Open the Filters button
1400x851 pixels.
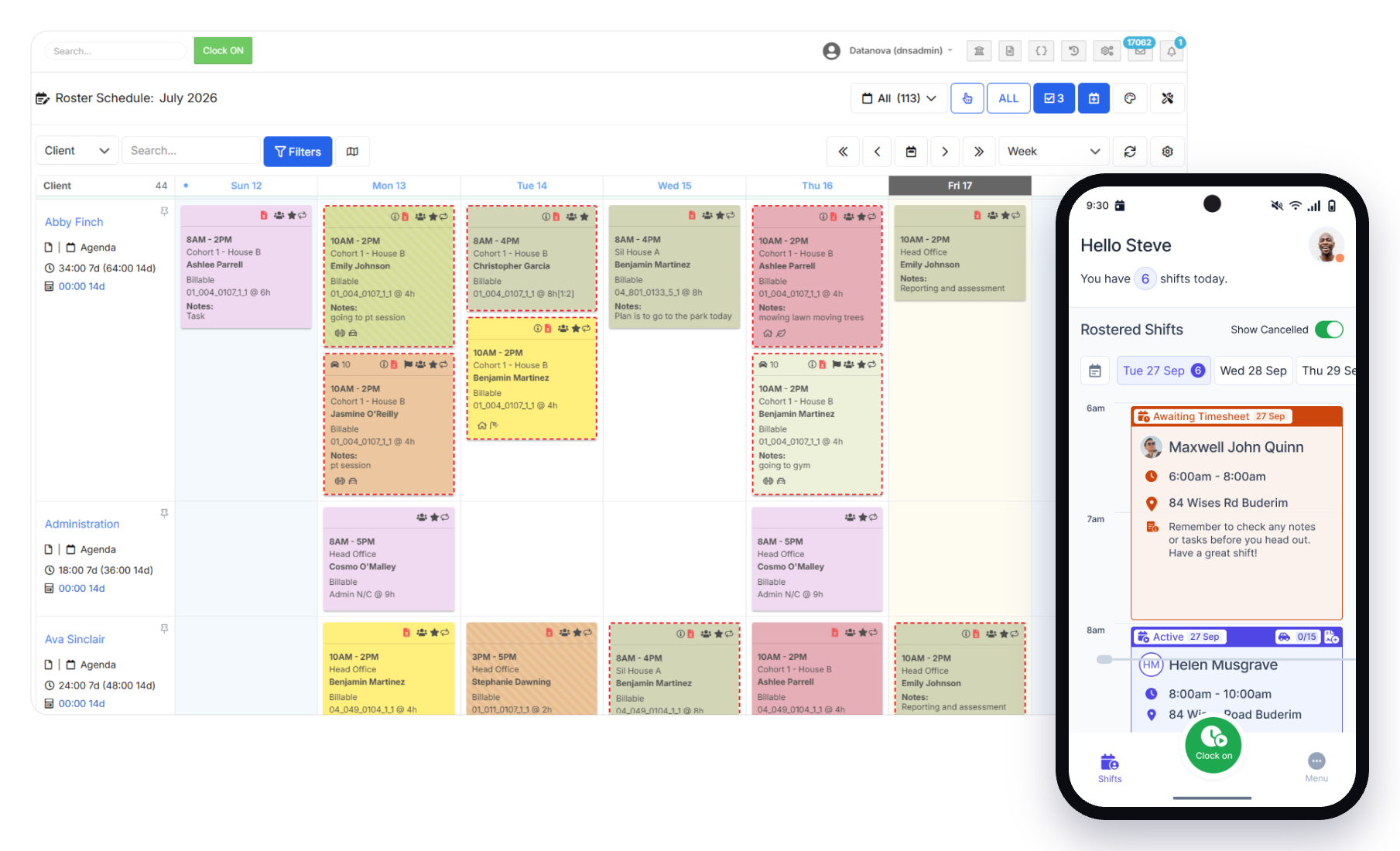pos(298,152)
